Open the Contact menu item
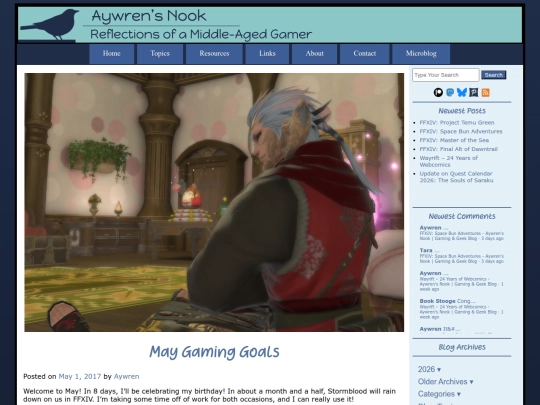The image size is (540, 405). [x=365, y=54]
